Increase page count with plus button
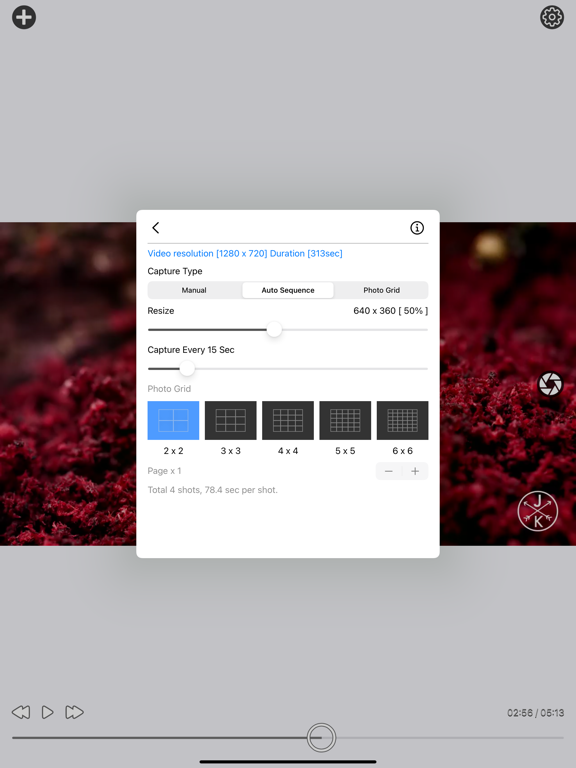The height and width of the screenshot is (768, 576). click(415, 471)
